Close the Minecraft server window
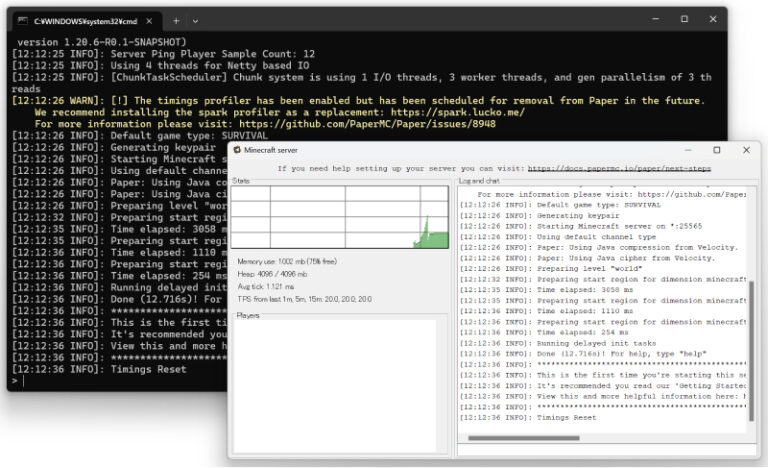 (745, 150)
